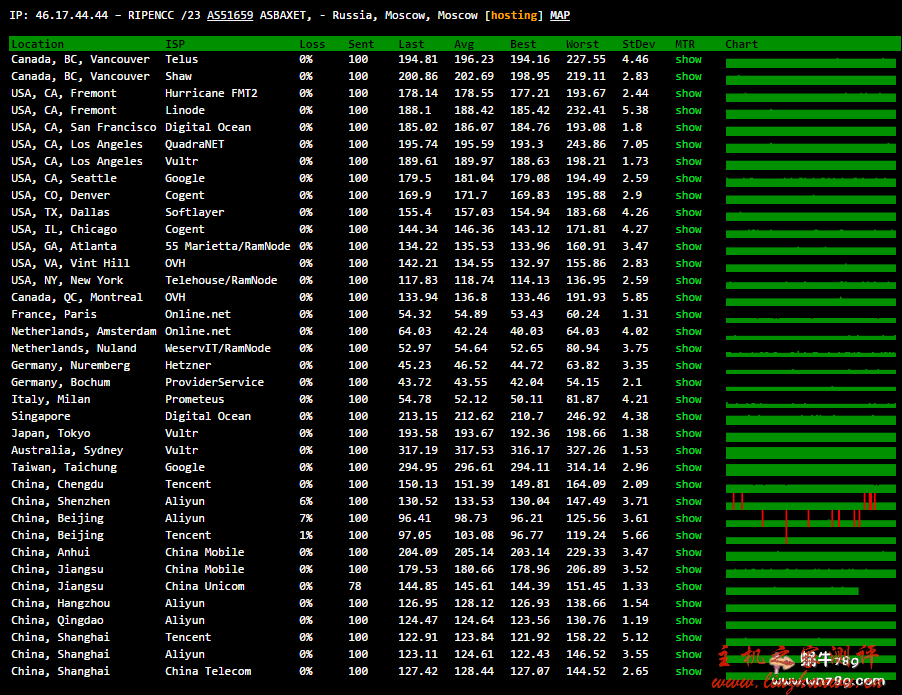Open the AS51659 link in the header
This screenshot has width=902, height=695.
230,16
